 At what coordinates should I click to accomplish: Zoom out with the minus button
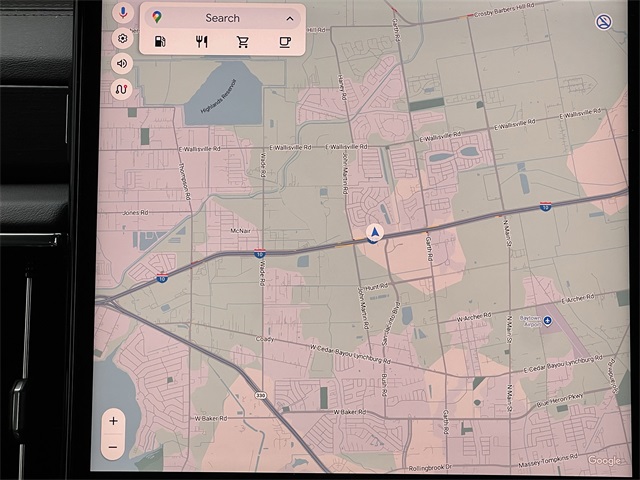coord(113,447)
